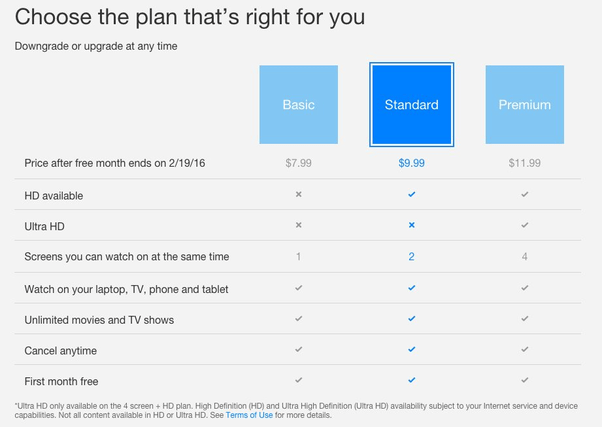The height and width of the screenshot is (427, 602).
Task: Click the Basic plan $7.99 price
Action: tap(298, 163)
